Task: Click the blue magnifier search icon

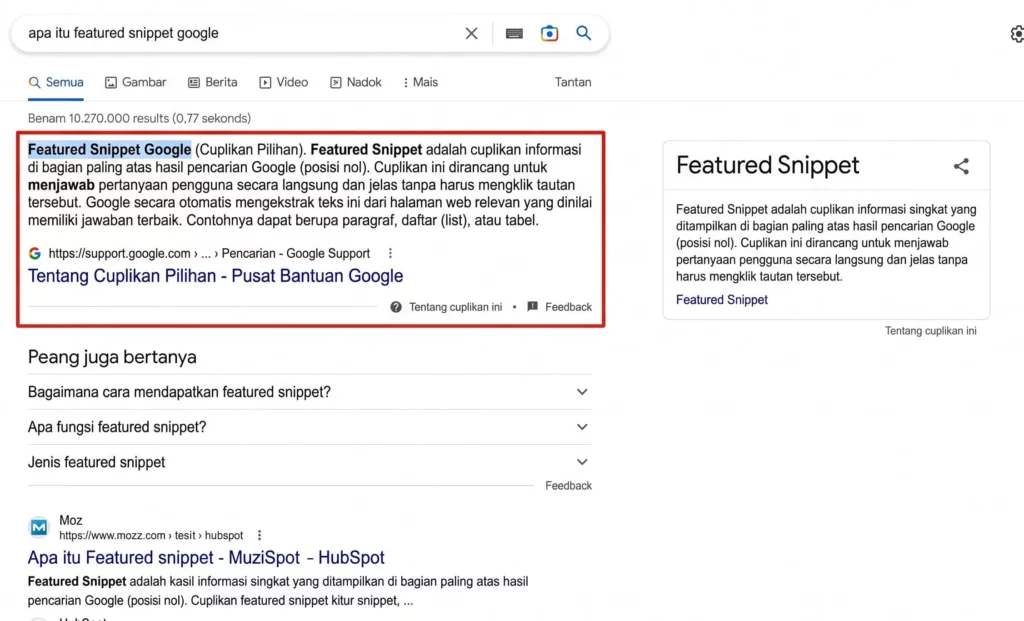Action: tap(583, 33)
